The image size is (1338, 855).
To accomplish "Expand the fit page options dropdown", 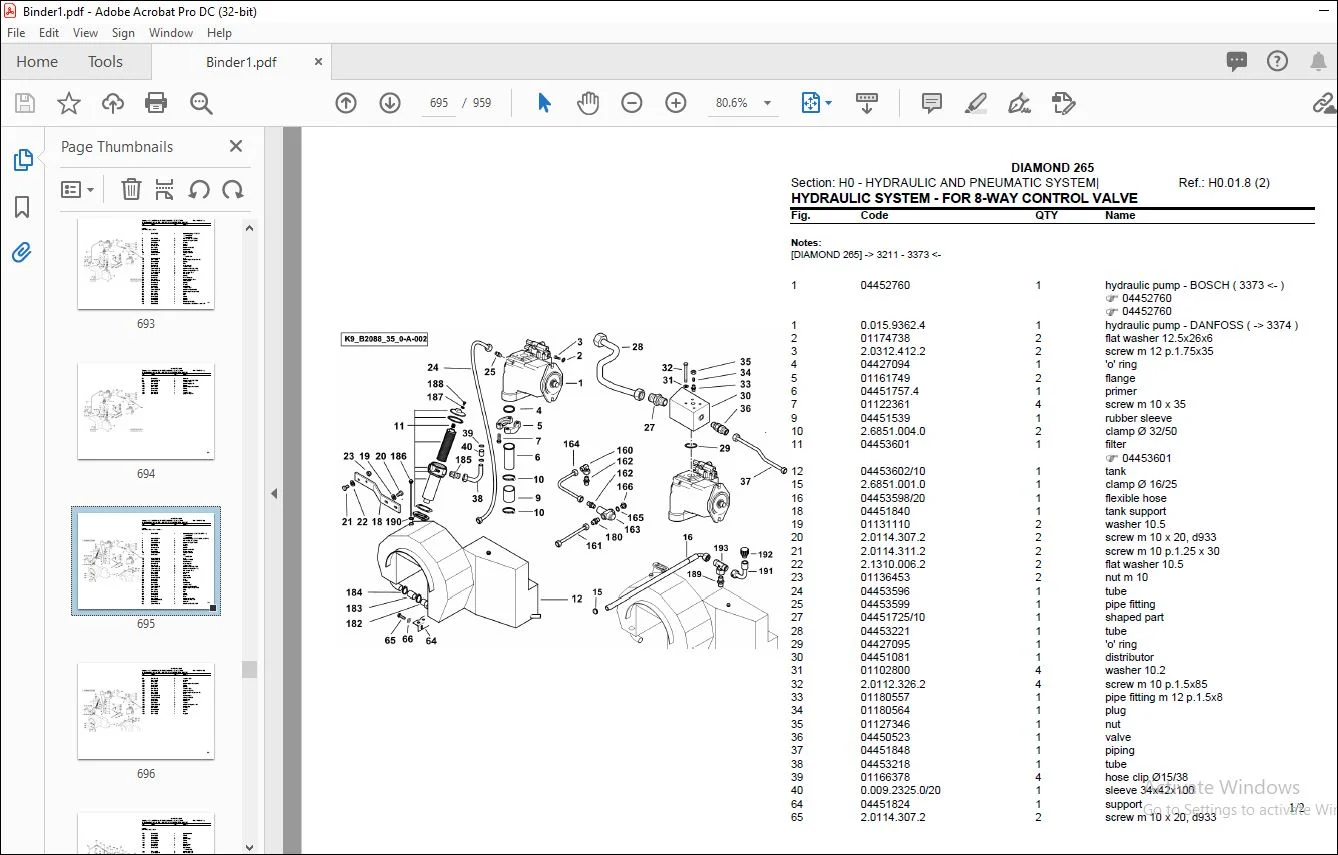I will 828,103.
